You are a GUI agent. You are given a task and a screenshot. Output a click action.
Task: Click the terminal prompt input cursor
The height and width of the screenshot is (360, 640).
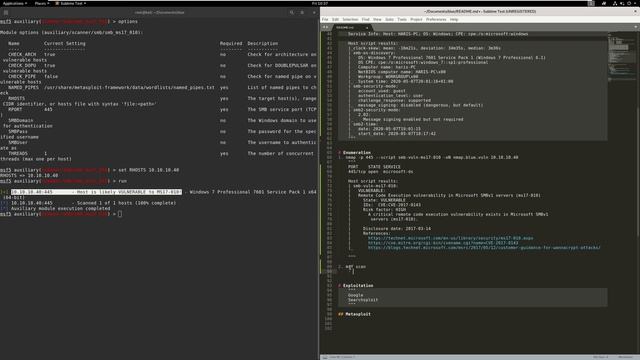point(120,214)
